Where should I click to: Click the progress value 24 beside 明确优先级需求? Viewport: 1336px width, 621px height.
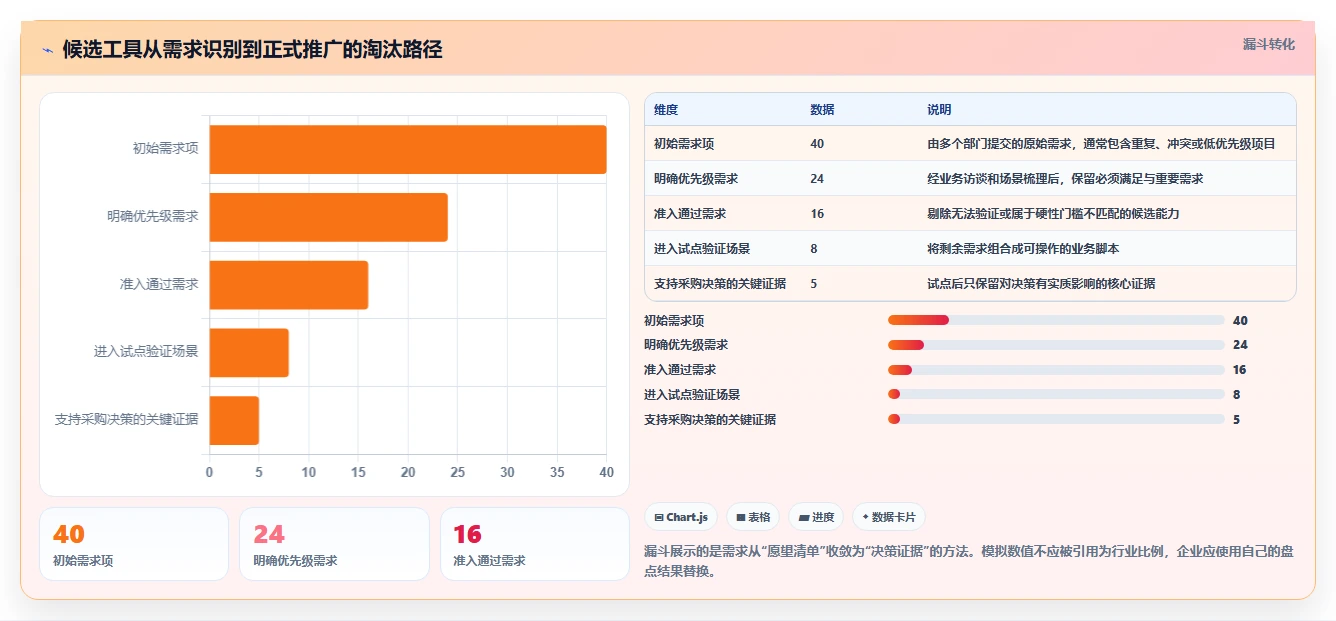pos(1240,345)
